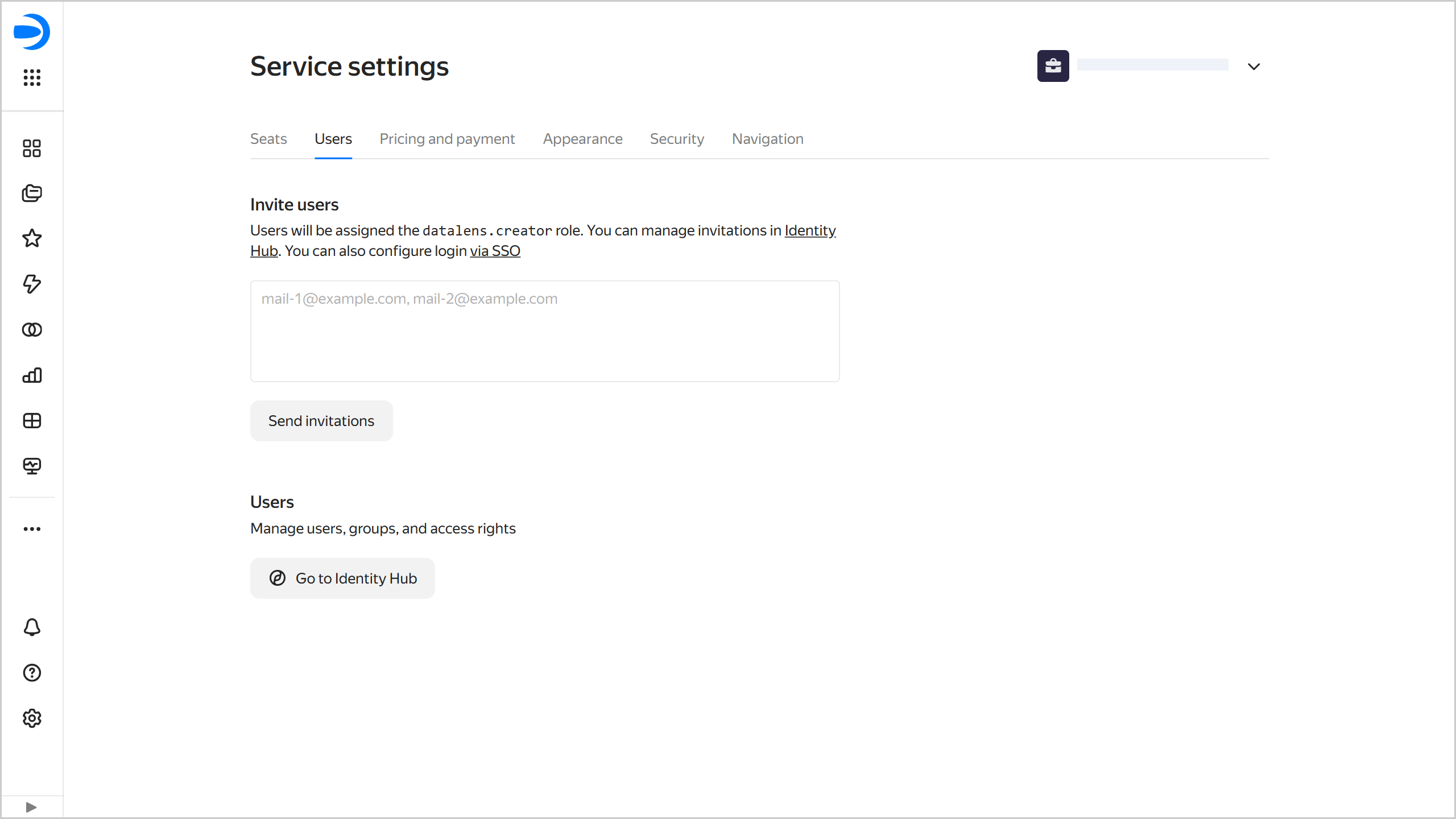Open datasets overlapping circles icon
This screenshot has height=819, width=1456.
click(x=32, y=330)
